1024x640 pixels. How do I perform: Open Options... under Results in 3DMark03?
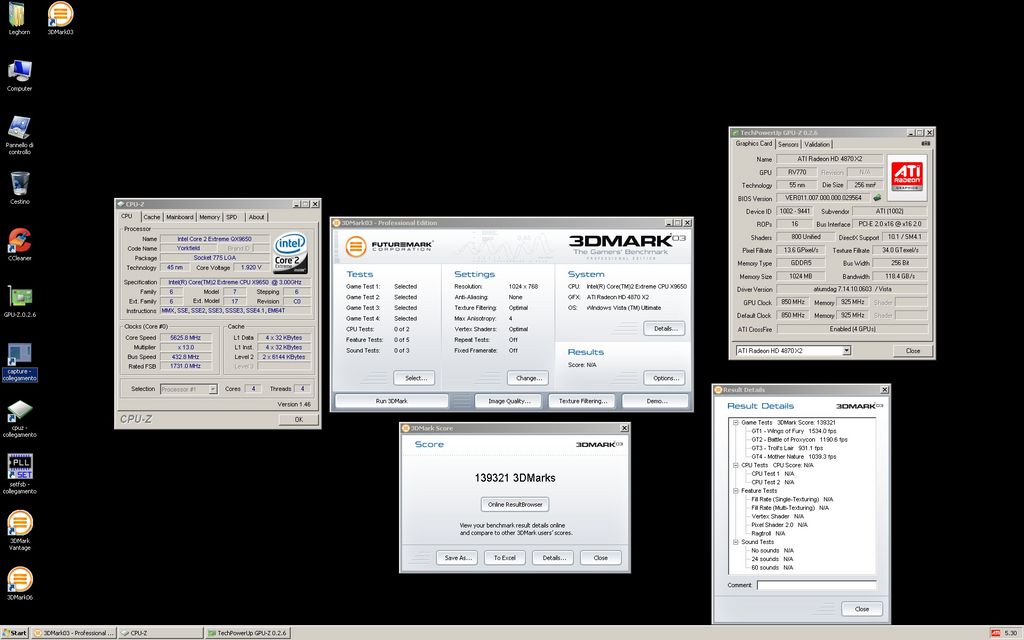665,378
